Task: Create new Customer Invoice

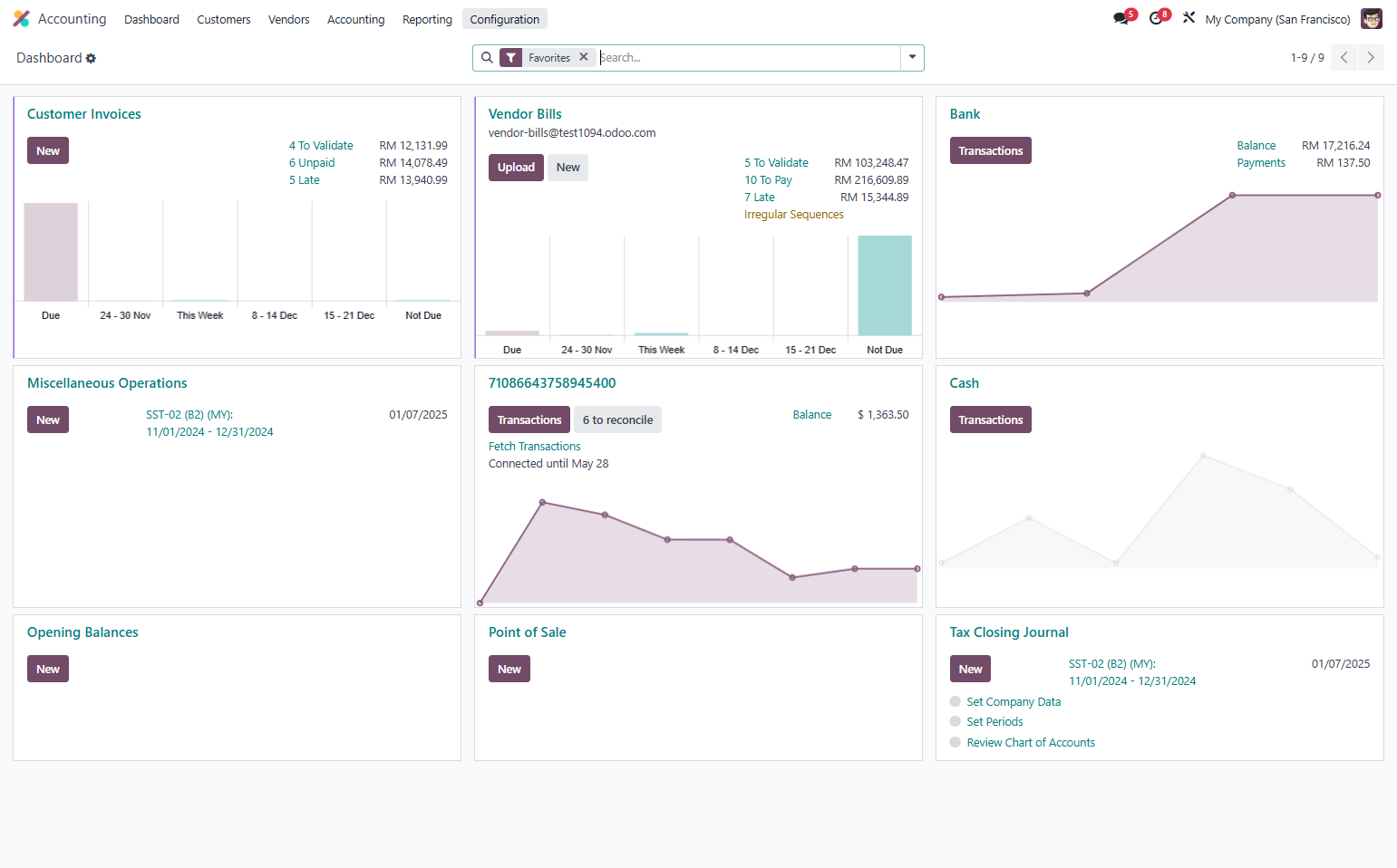Action: pyautogui.click(x=48, y=150)
